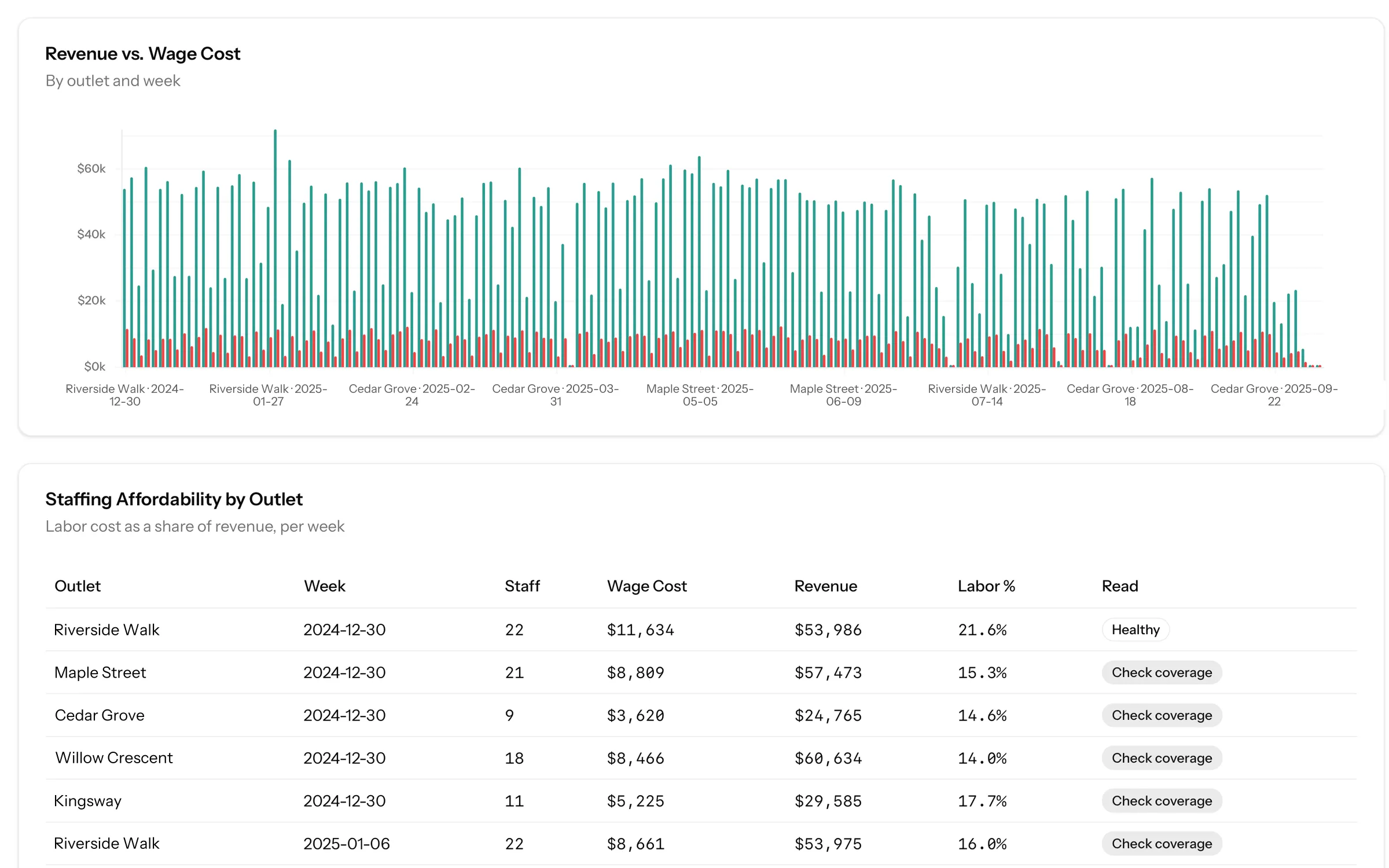
Task: Select the Willow Crescent outlet cell
Action: [x=114, y=758]
